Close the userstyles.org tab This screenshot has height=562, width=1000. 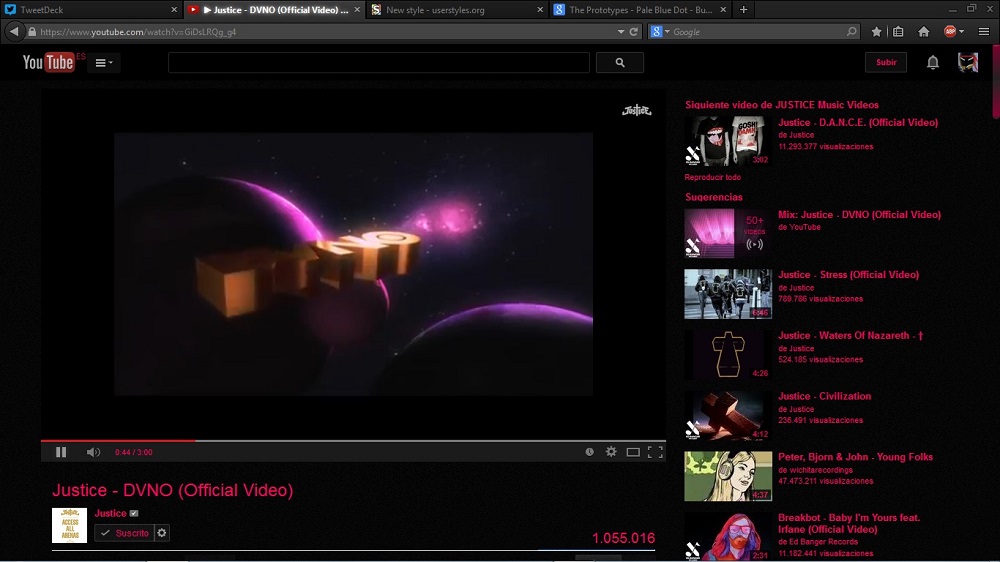pos(540,10)
